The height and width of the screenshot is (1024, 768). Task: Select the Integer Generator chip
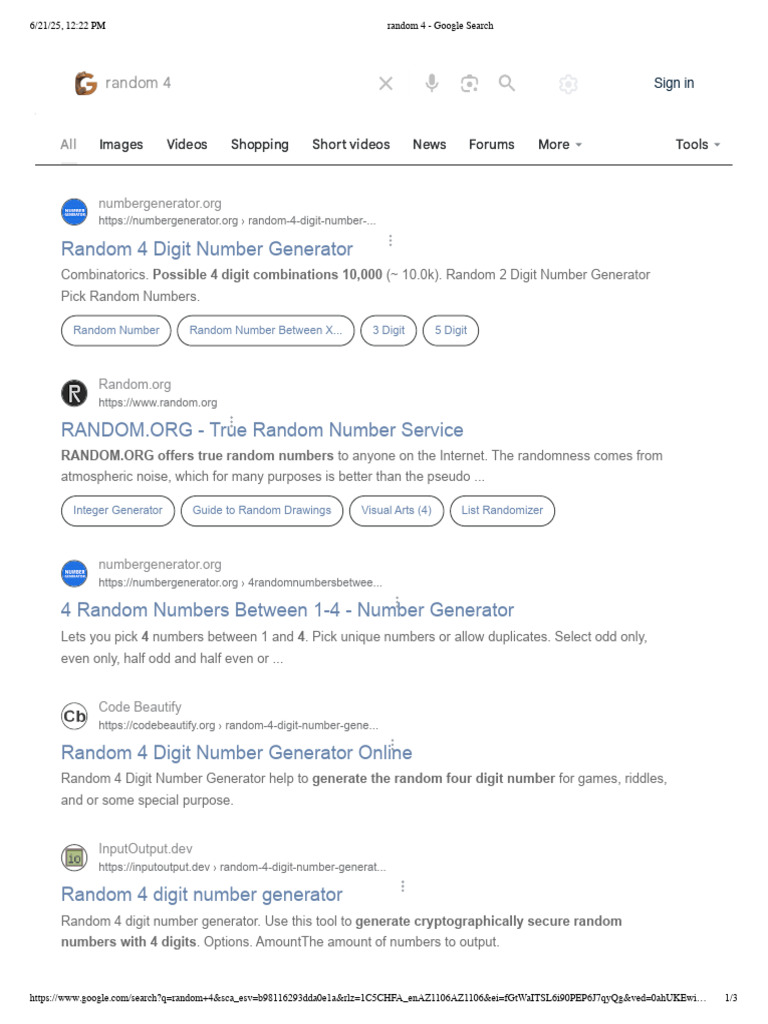pos(118,510)
